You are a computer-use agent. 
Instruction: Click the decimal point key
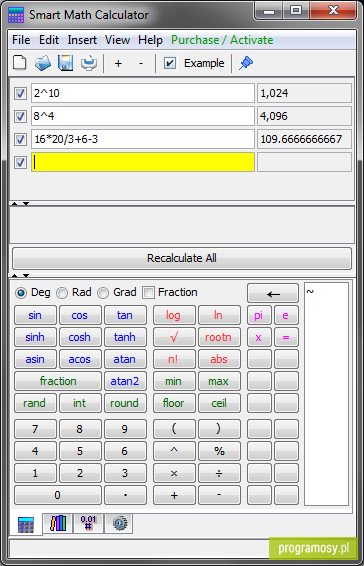coord(125,495)
